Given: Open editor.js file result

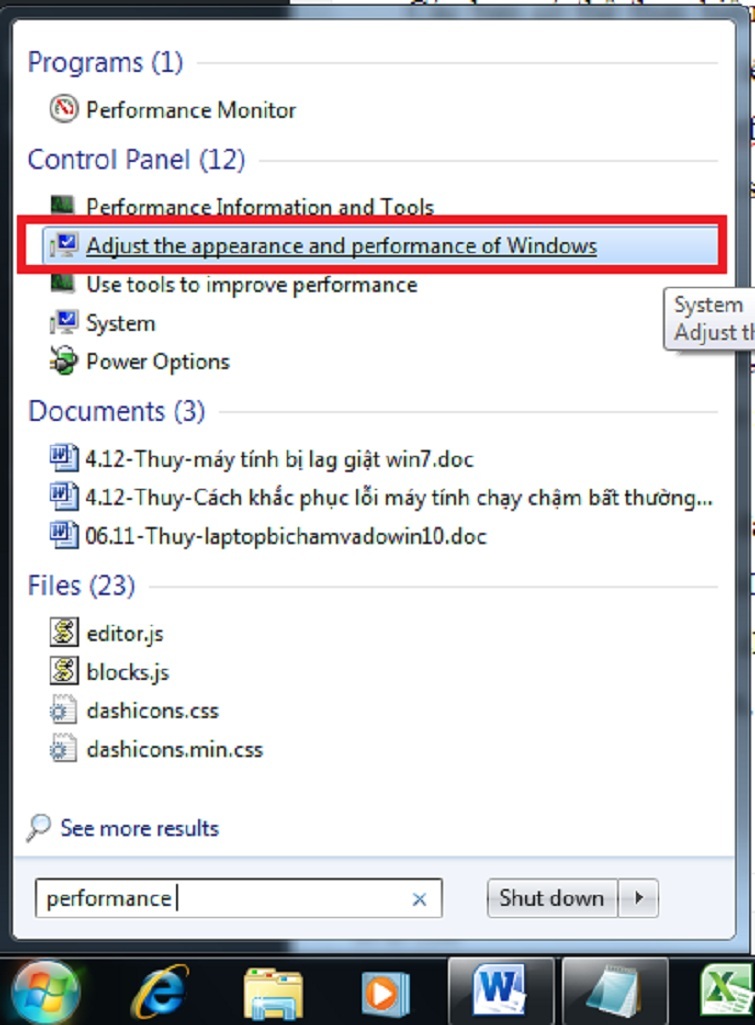Looking at the screenshot, I should pos(107,633).
